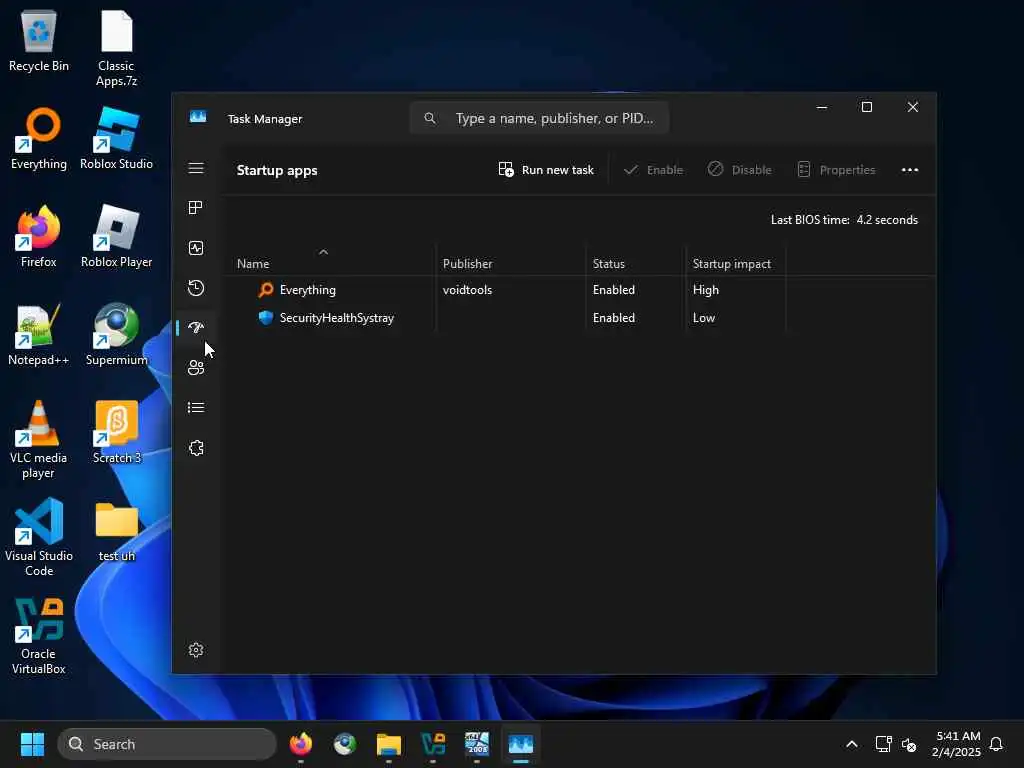Open the Task Manager hamburger navigation menu
Image resolution: width=1024 pixels, height=768 pixels.
tap(196, 168)
